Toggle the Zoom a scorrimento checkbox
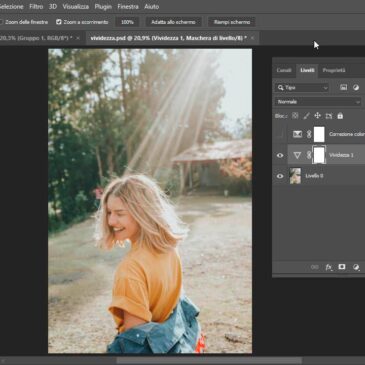 tap(59, 22)
